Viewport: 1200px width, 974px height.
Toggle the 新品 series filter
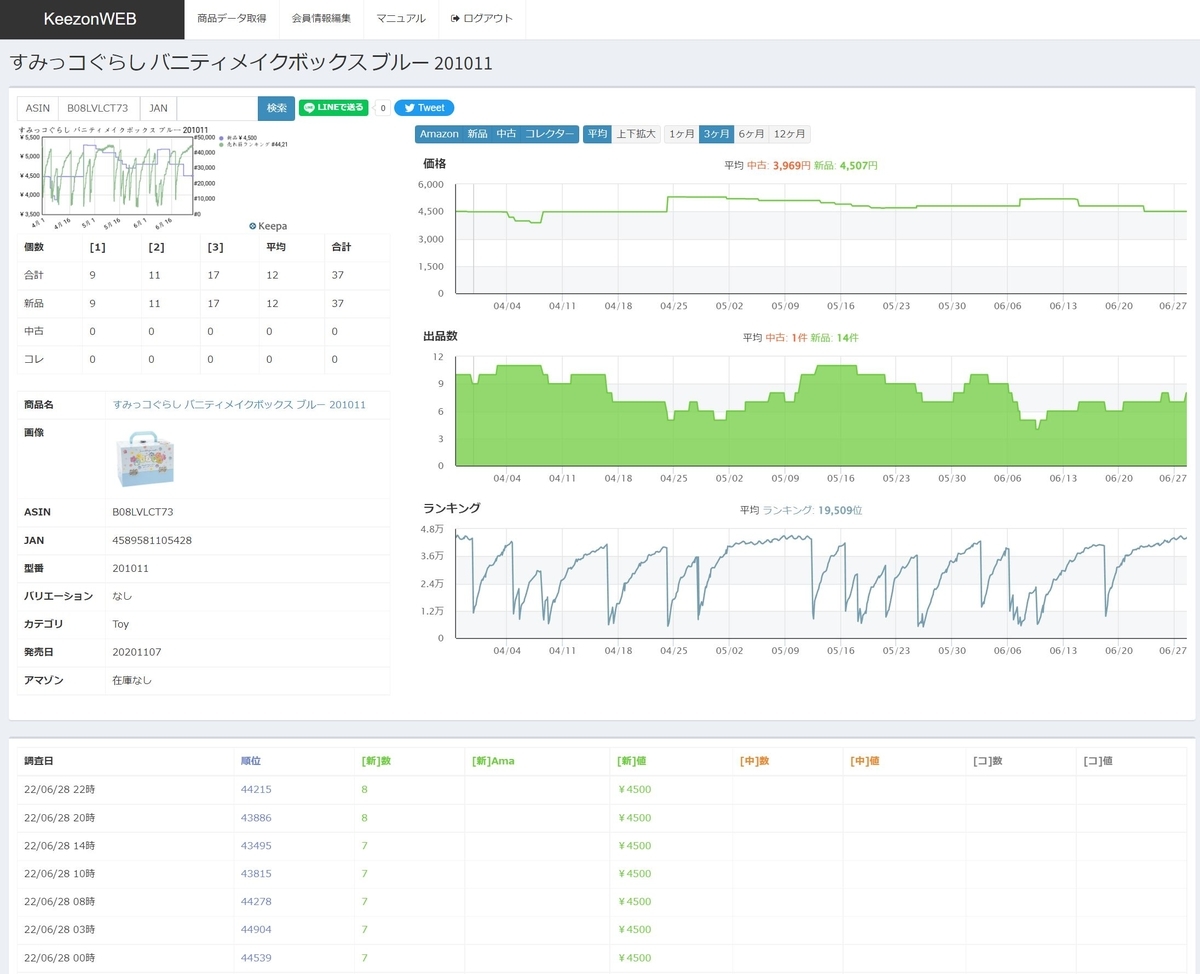point(477,134)
